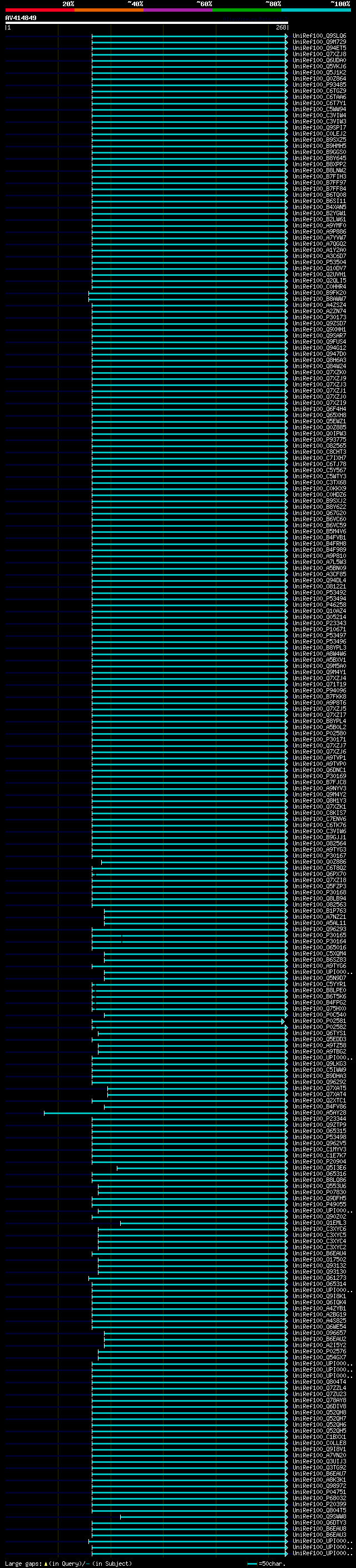Viewport: 356px width, 1568px height.
Task: Select hit label UniRef100_P20904
Action: click(x=319, y=1162)
